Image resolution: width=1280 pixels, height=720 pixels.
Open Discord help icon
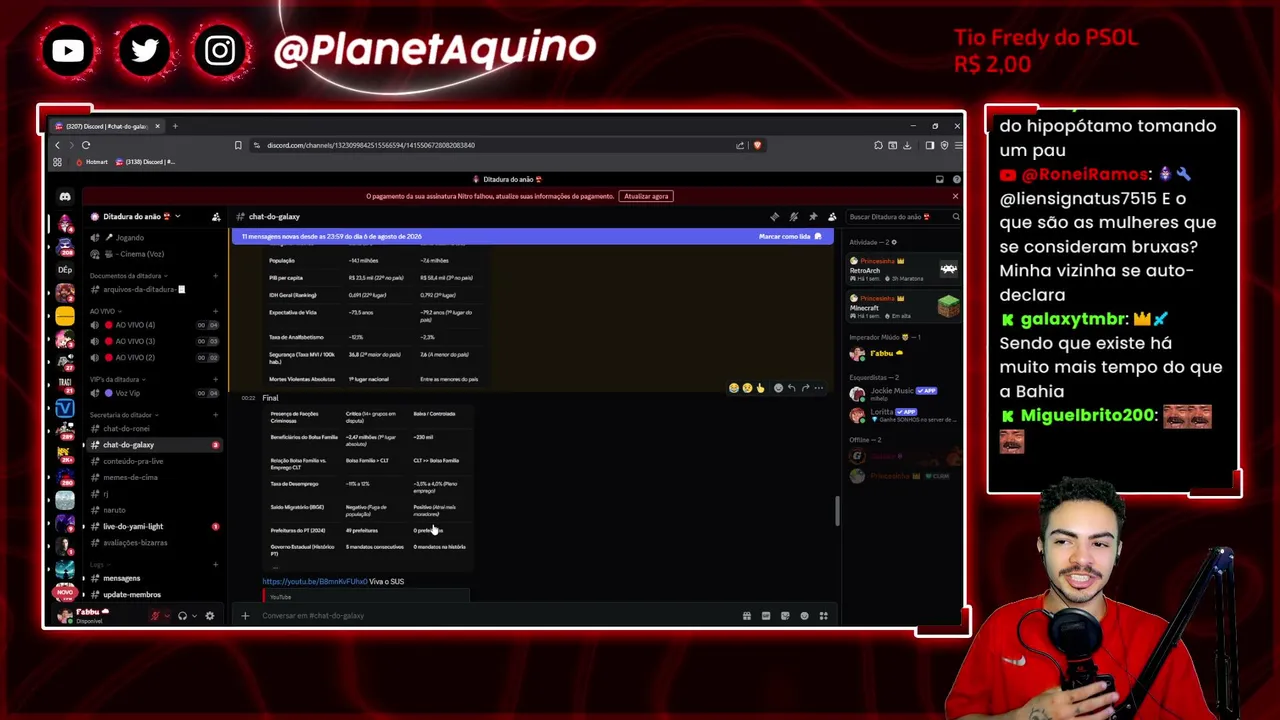[955, 179]
